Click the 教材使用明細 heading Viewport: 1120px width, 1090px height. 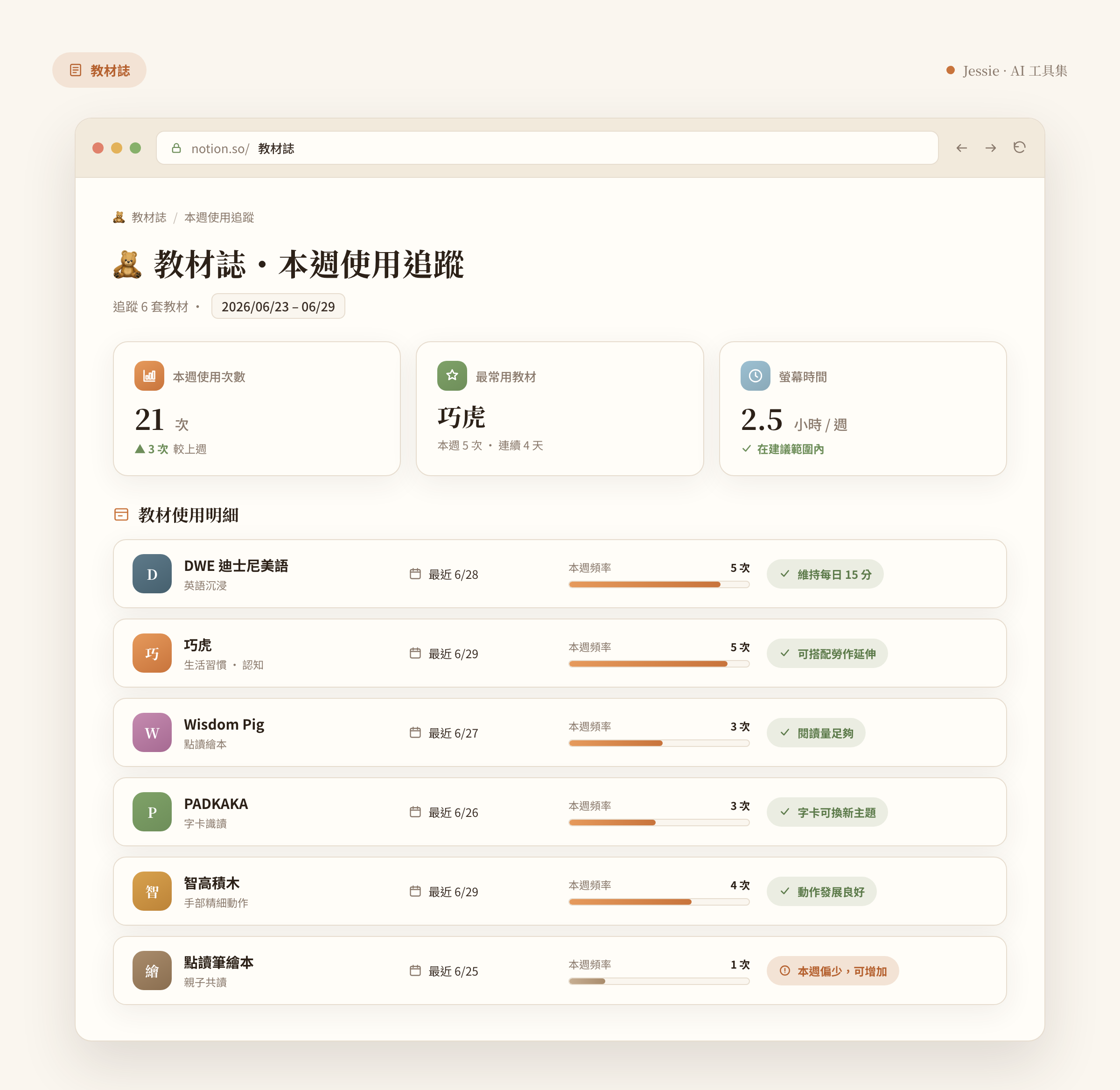[188, 515]
